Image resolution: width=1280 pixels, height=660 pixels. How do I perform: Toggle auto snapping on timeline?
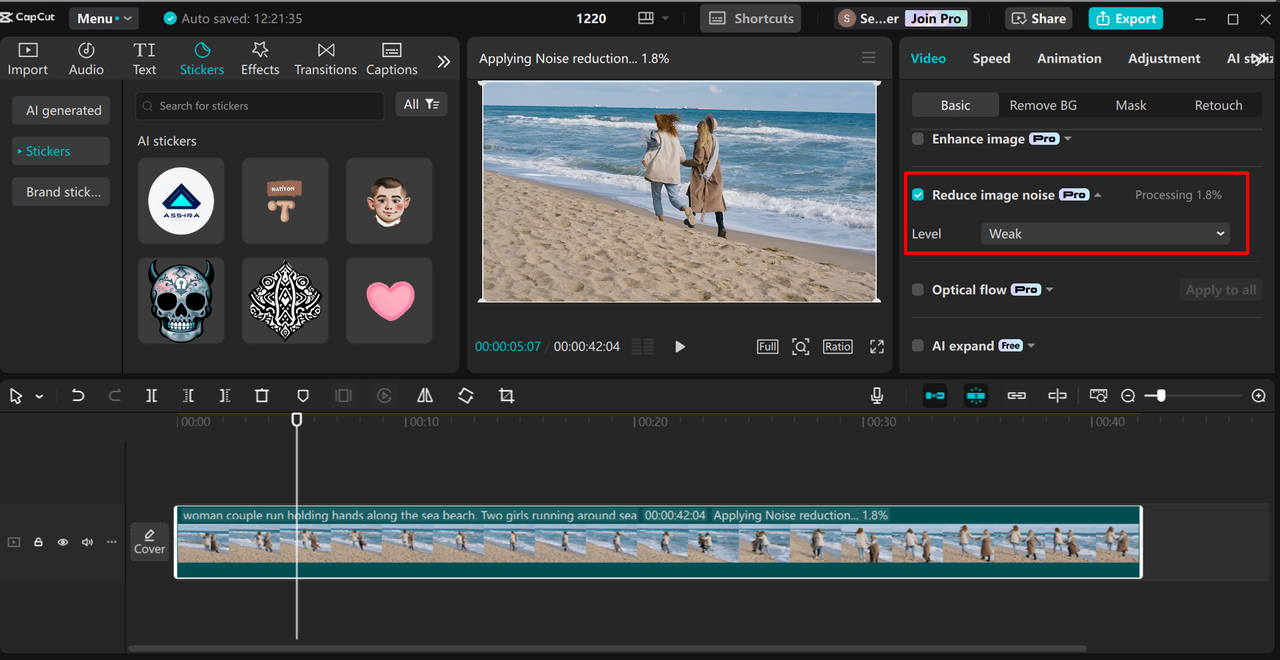click(976, 396)
